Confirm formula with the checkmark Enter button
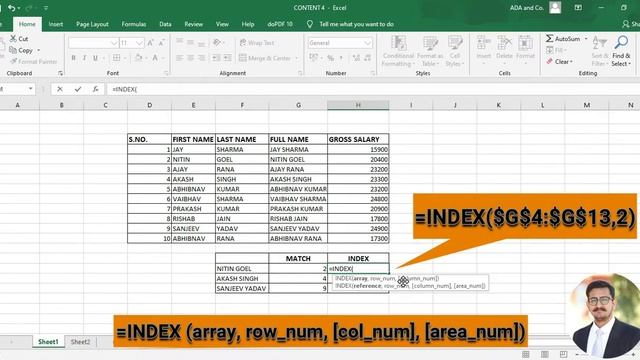Image resolution: width=640 pixels, height=360 pixels. click(78, 89)
